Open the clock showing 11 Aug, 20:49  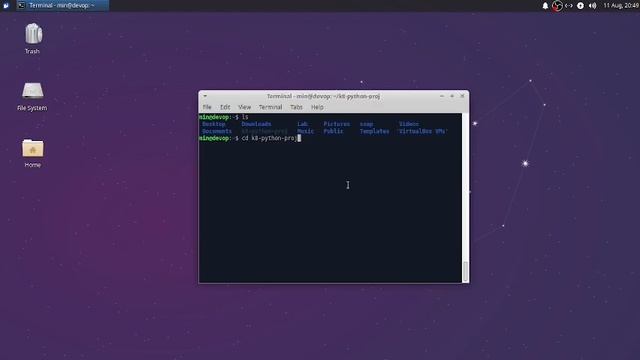[x=621, y=6]
